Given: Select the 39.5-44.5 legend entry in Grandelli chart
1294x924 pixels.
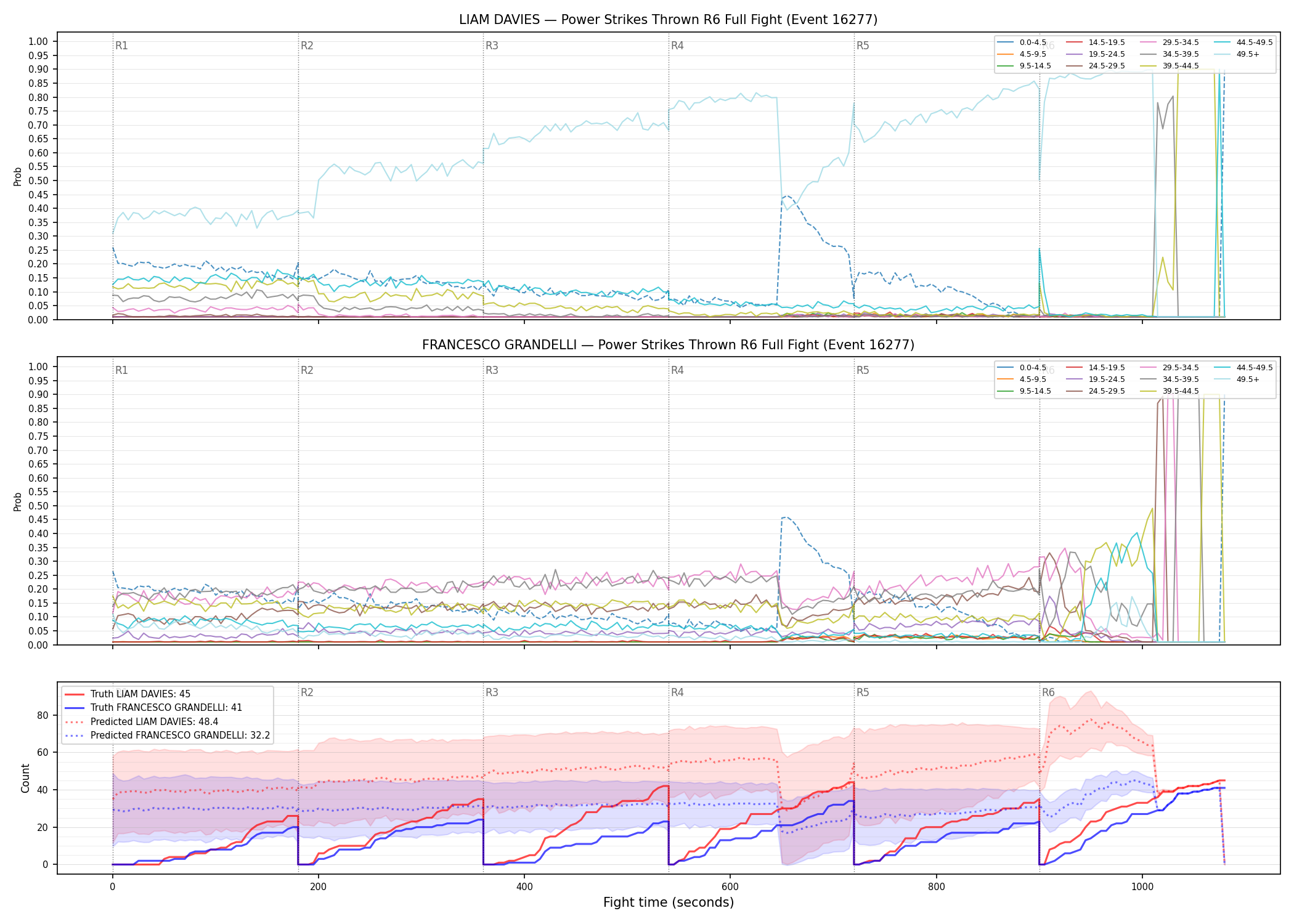Looking at the screenshot, I should point(1170,391).
